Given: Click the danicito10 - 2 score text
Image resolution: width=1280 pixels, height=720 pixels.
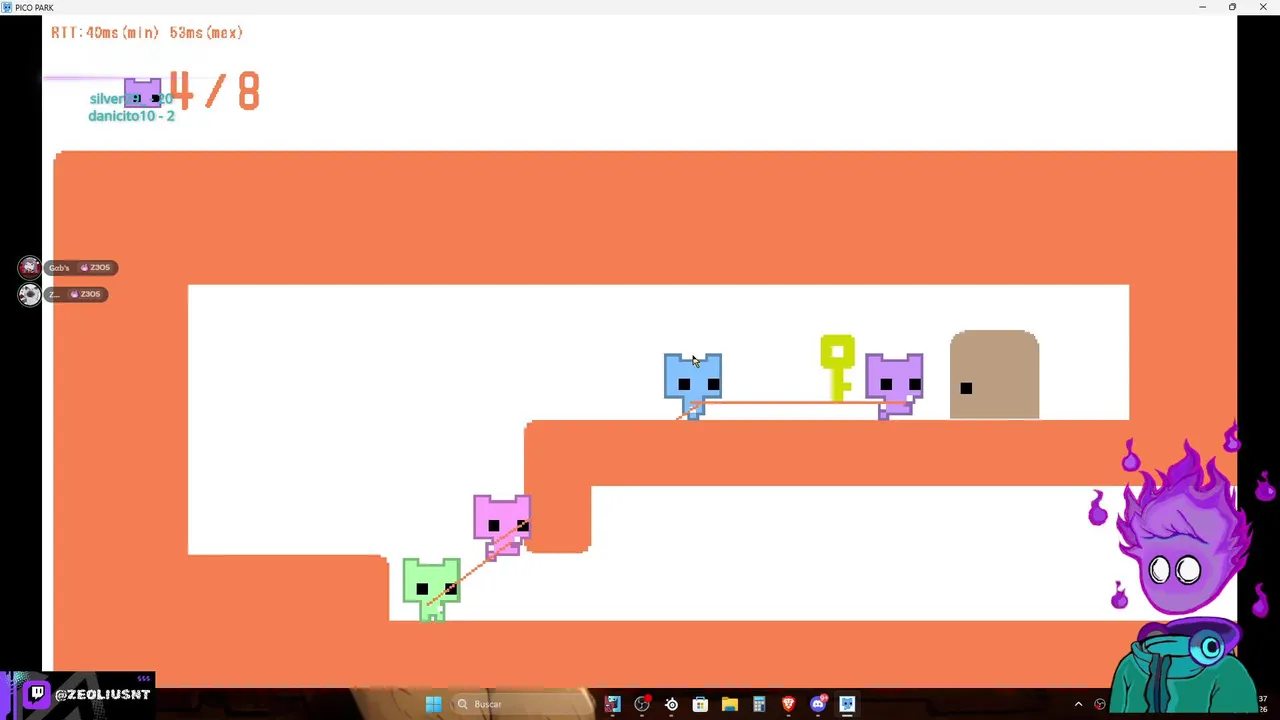Looking at the screenshot, I should [131, 116].
